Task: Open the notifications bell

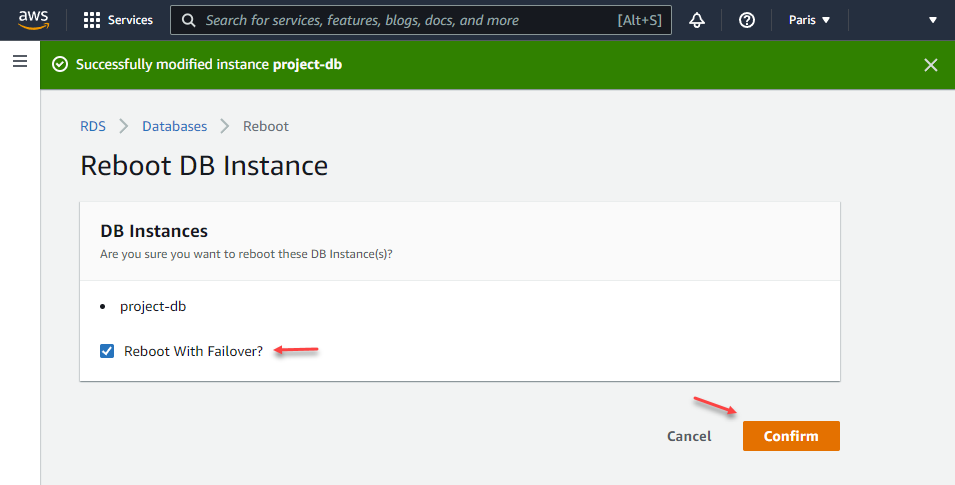Action: click(697, 20)
